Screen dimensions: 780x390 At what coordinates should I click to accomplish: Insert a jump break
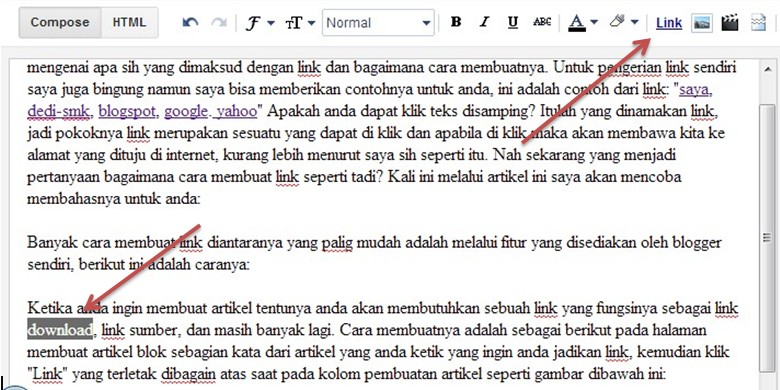758,22
